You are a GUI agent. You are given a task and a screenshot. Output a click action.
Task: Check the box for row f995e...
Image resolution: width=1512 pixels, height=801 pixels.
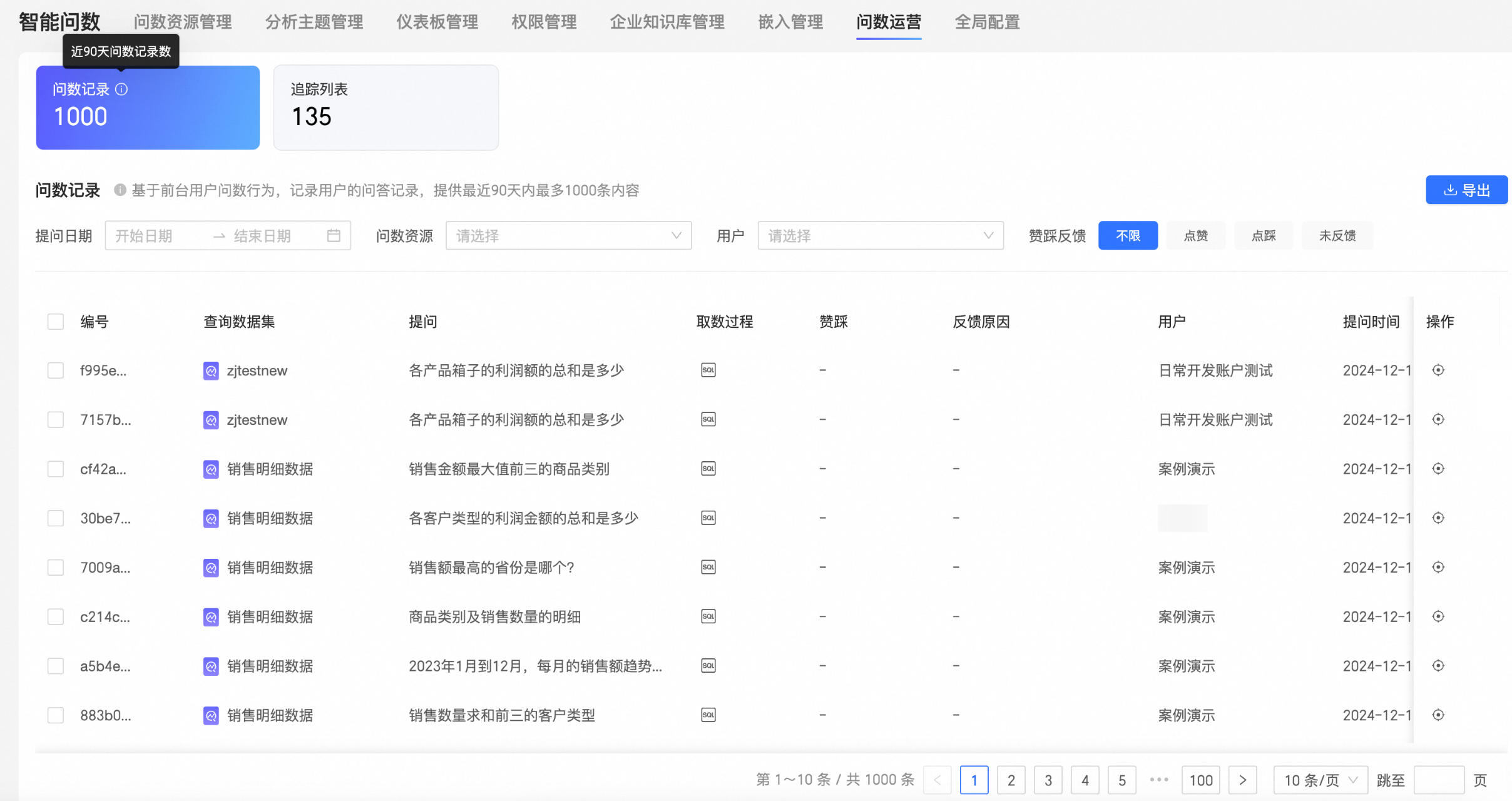pyautogui.click(x=56, y=370)
